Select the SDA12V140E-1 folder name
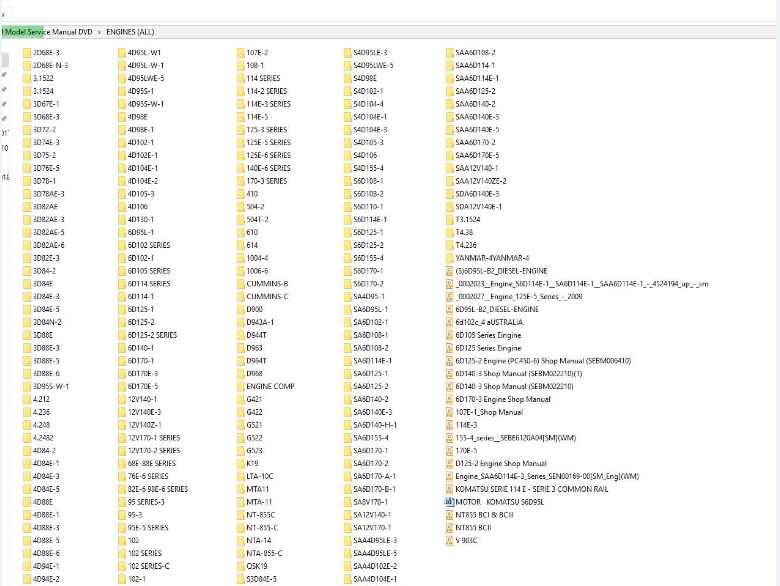 tap(479, 207)
